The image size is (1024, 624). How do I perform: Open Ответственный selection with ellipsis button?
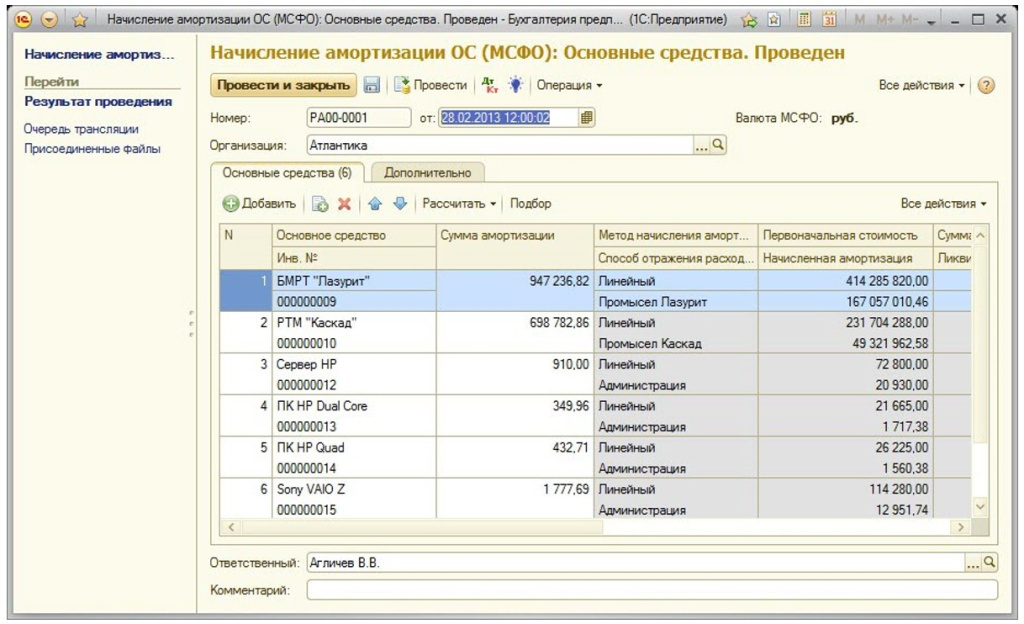tap(973, 563)
